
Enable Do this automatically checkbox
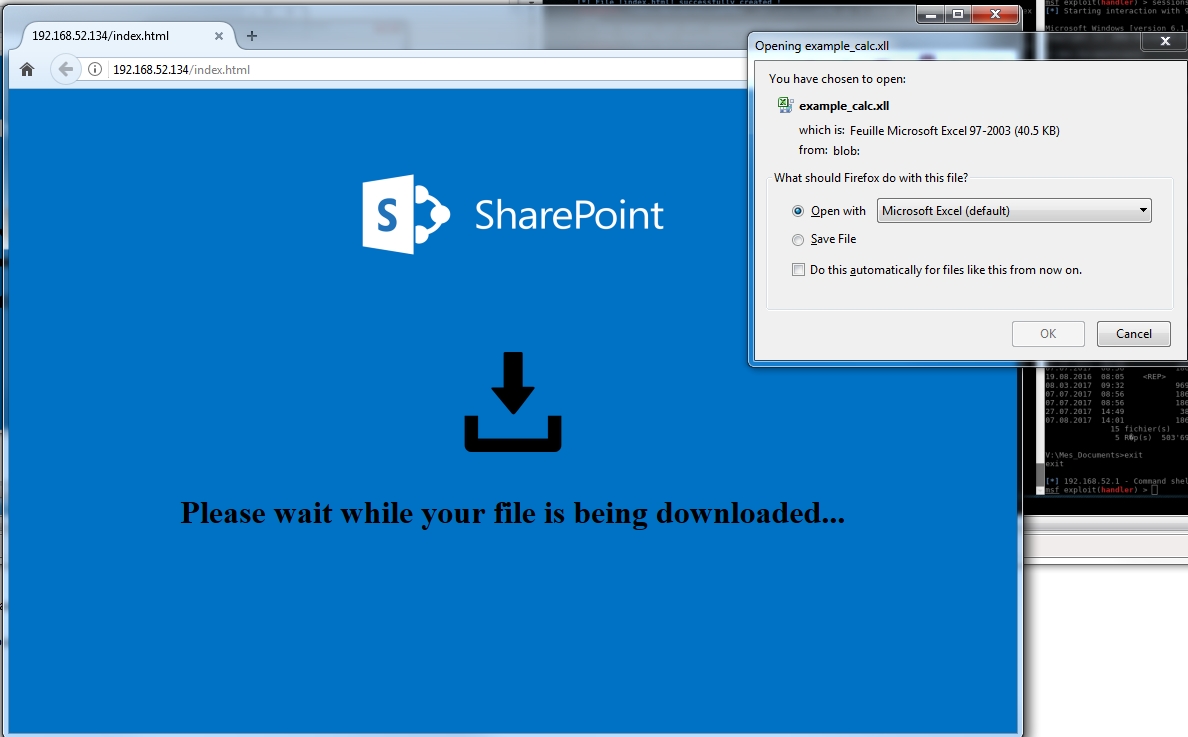pyautogui.click(x=798, y=270)
